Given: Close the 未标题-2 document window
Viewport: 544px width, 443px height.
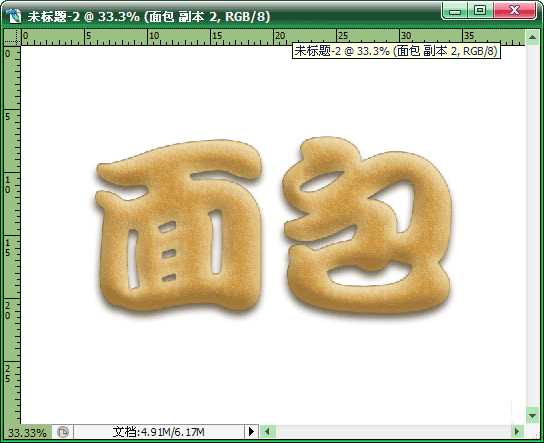Looking at the screenshot, I should (515, 10).
